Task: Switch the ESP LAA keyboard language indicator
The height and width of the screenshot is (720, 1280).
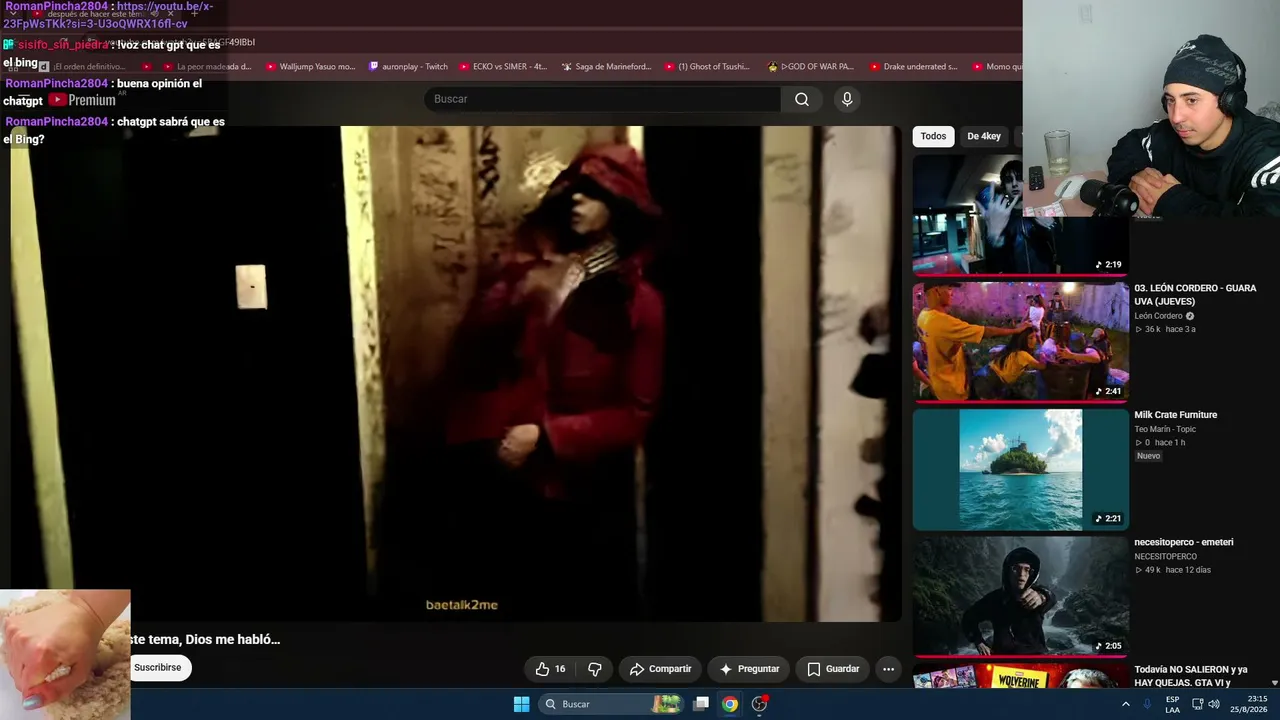Action: tap(1172, 704)
